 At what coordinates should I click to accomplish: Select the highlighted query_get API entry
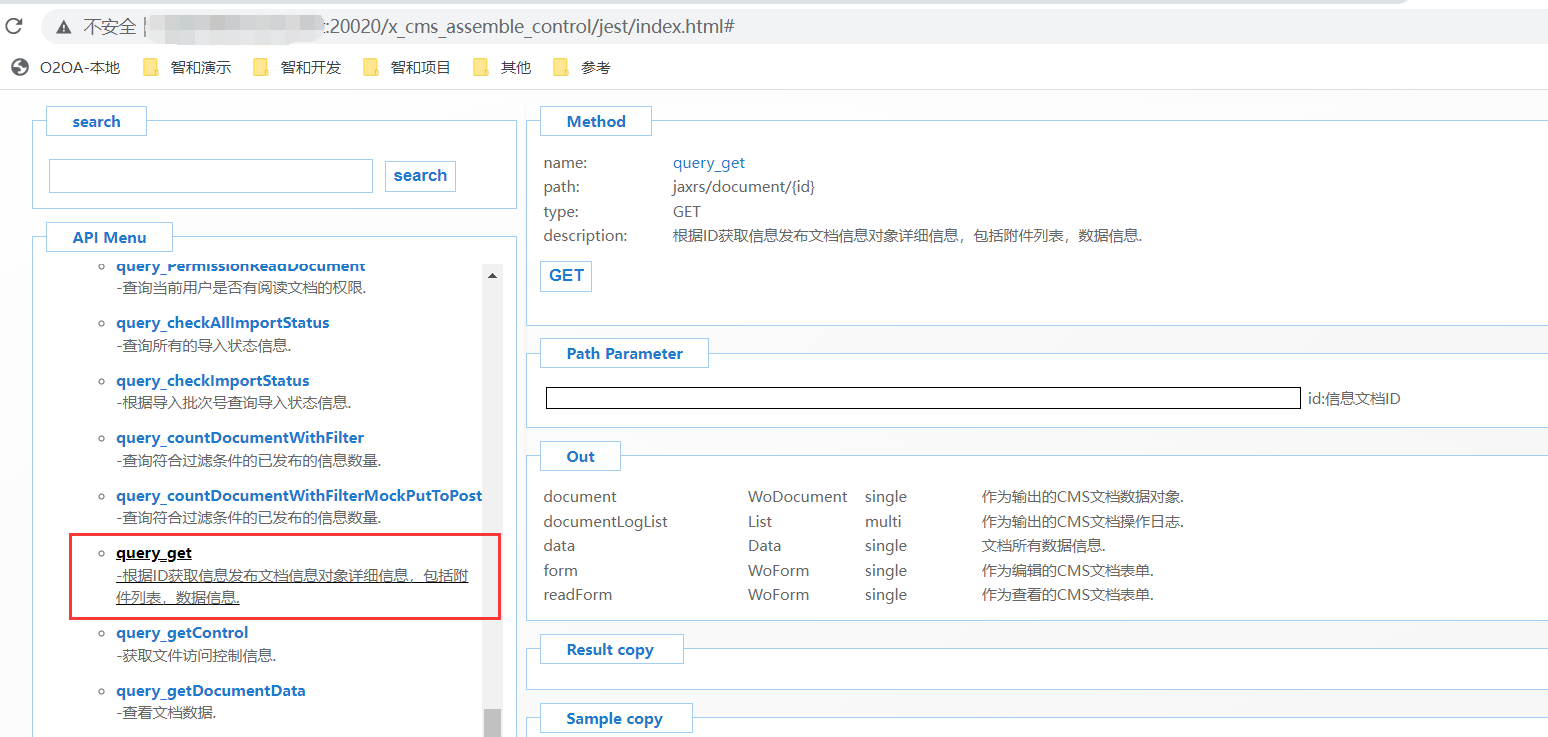154,553
